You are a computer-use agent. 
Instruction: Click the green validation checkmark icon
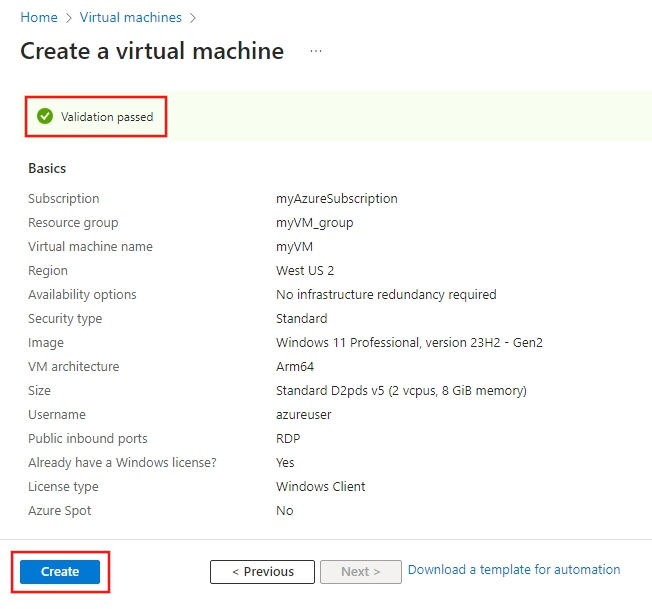pyautogui.click(x=45, y=117)
